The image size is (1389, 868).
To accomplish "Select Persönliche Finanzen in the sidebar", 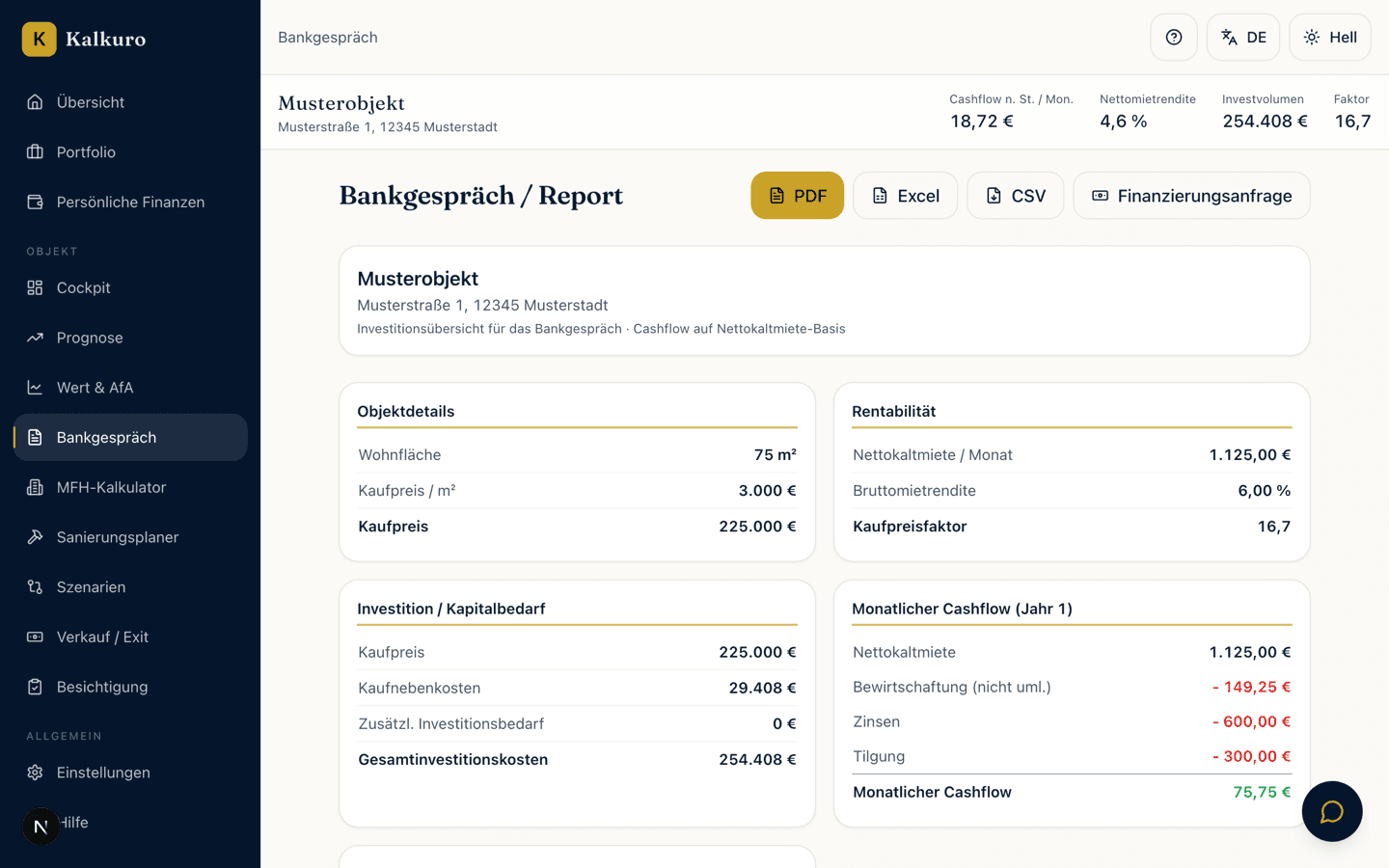I will [x=130, y=203].
